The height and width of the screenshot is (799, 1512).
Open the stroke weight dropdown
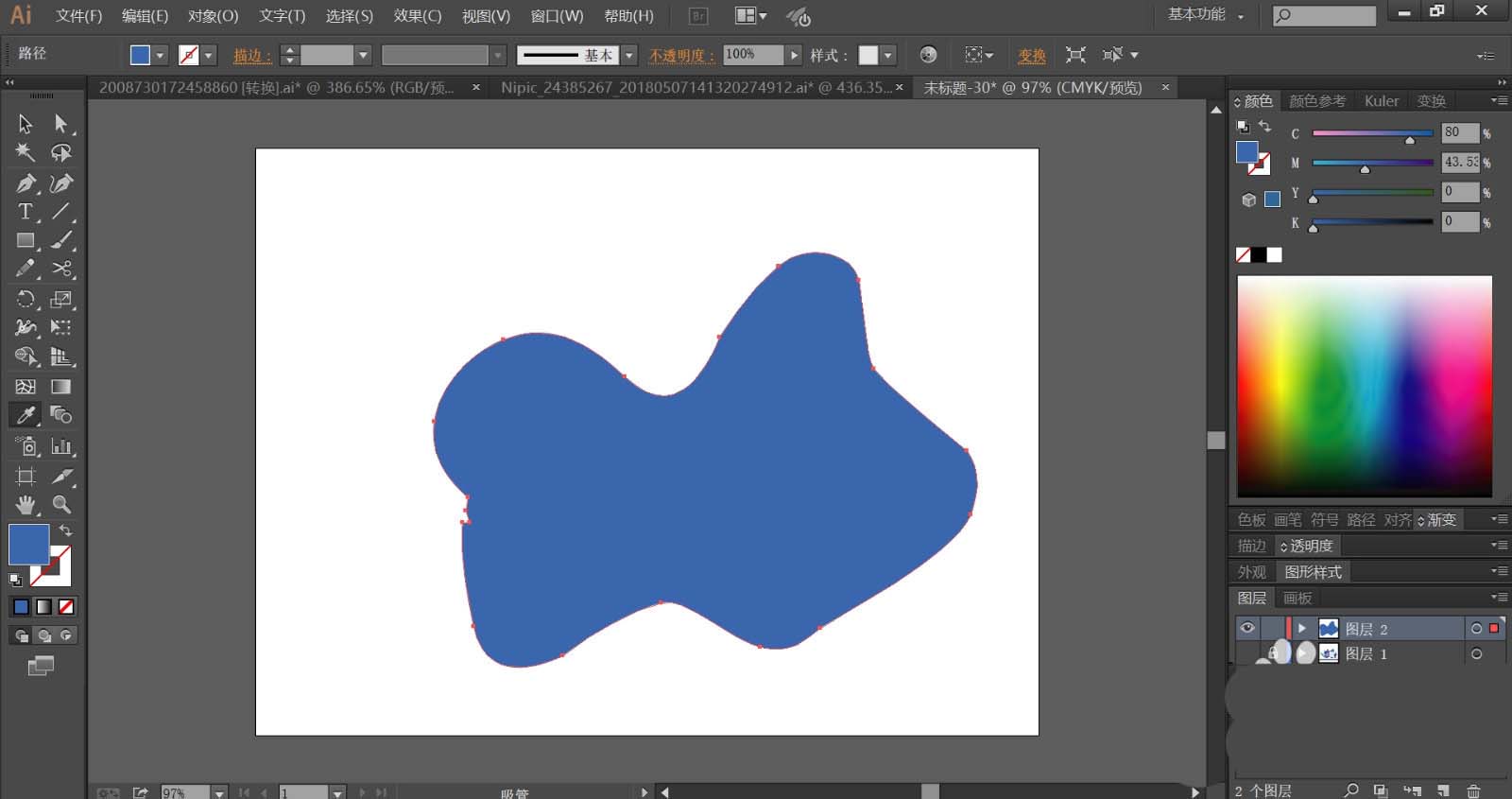[x=362, y=55]
